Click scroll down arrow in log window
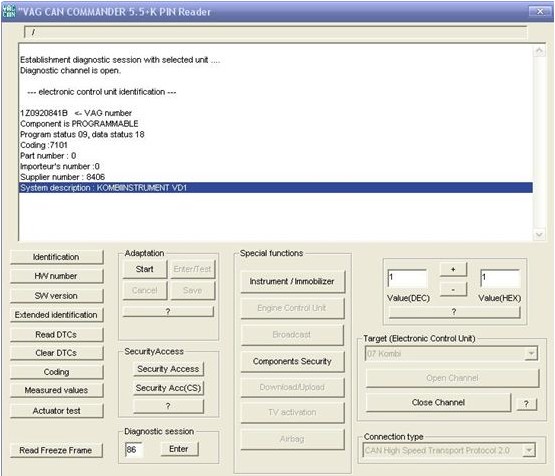The image size is (555, 476). click(x=539, y=234)
